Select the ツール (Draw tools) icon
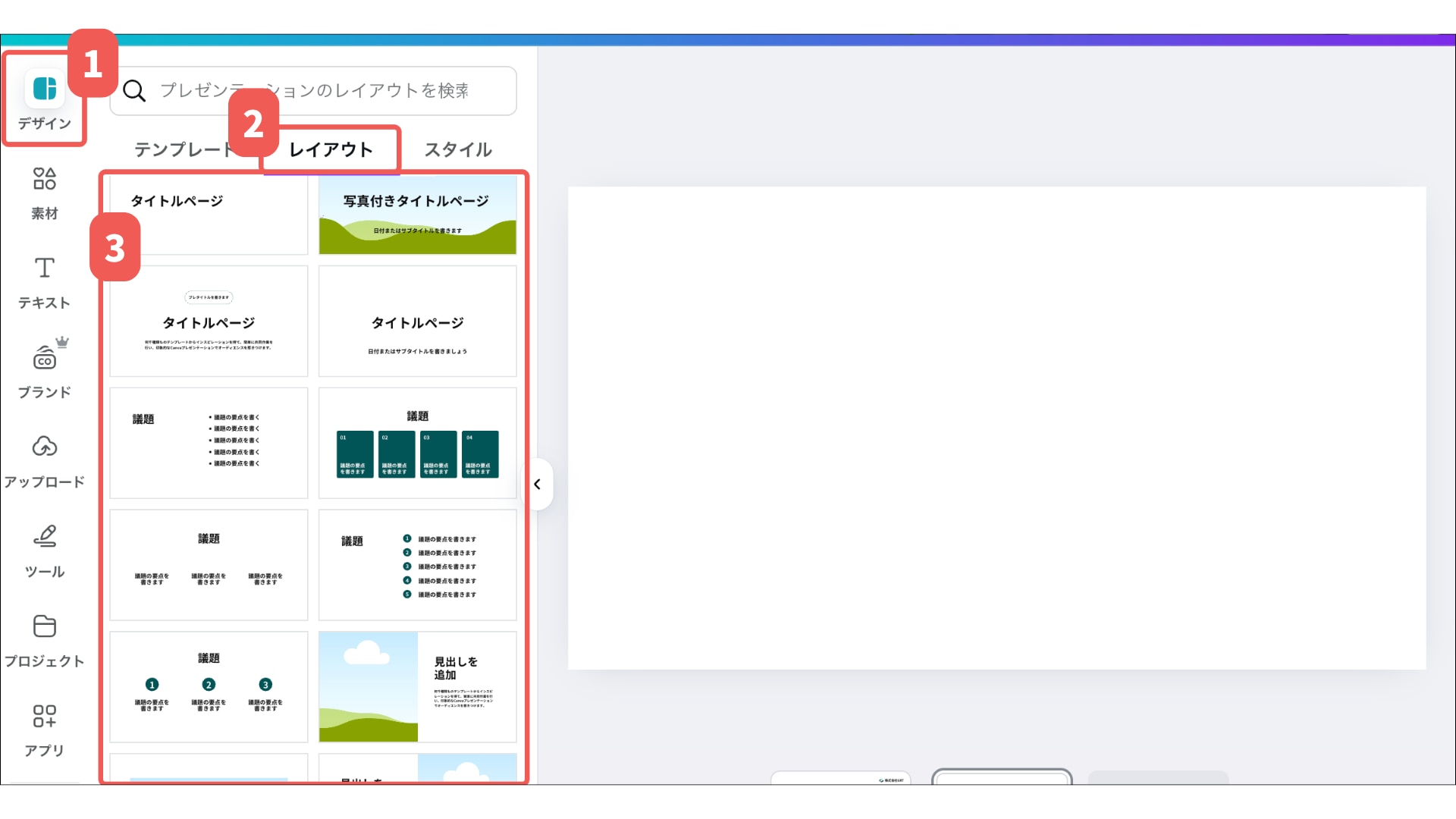 45,537
